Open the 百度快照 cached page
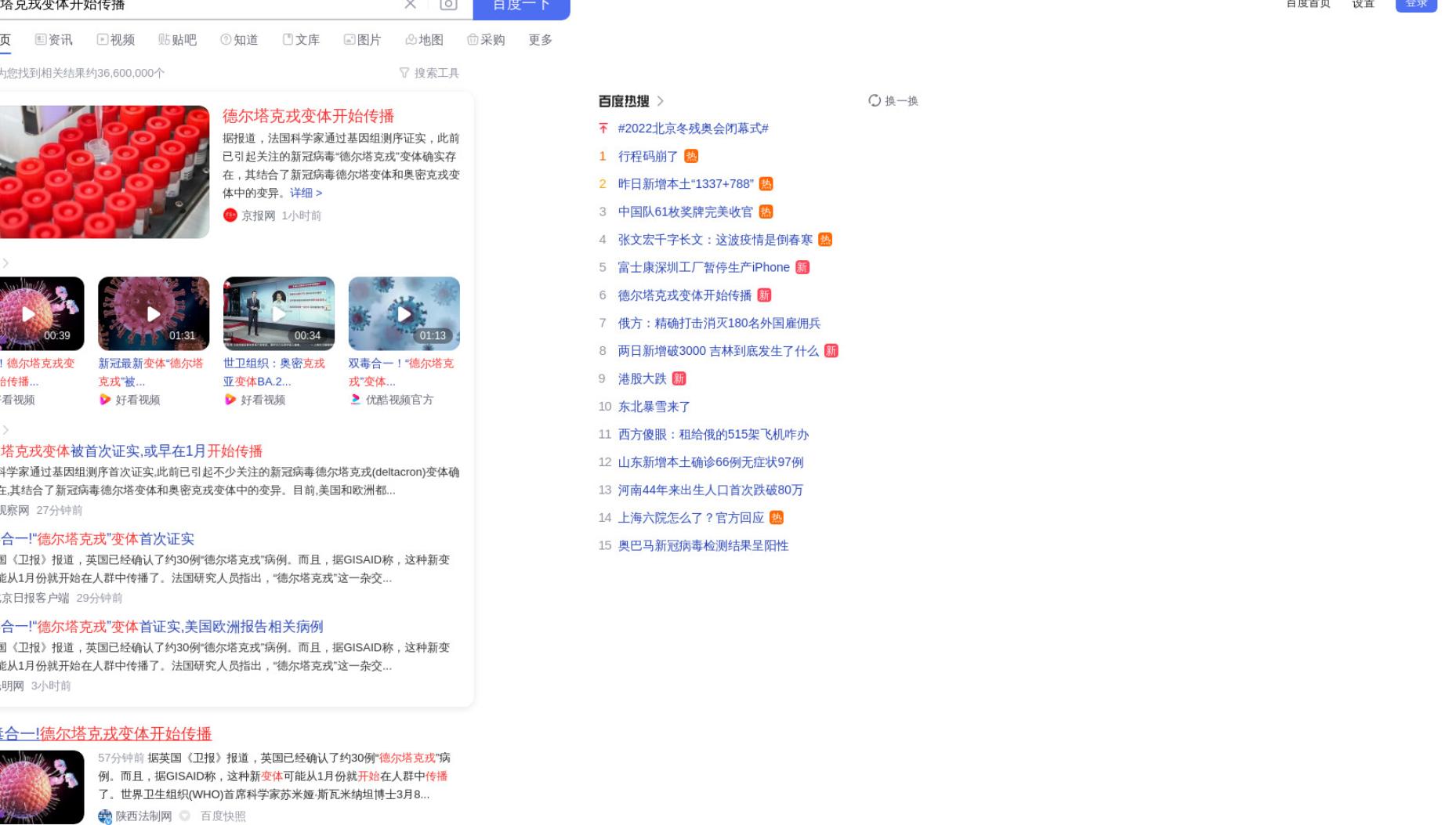The height and width of the screenshot is (825, 1456). pos(223,816)
